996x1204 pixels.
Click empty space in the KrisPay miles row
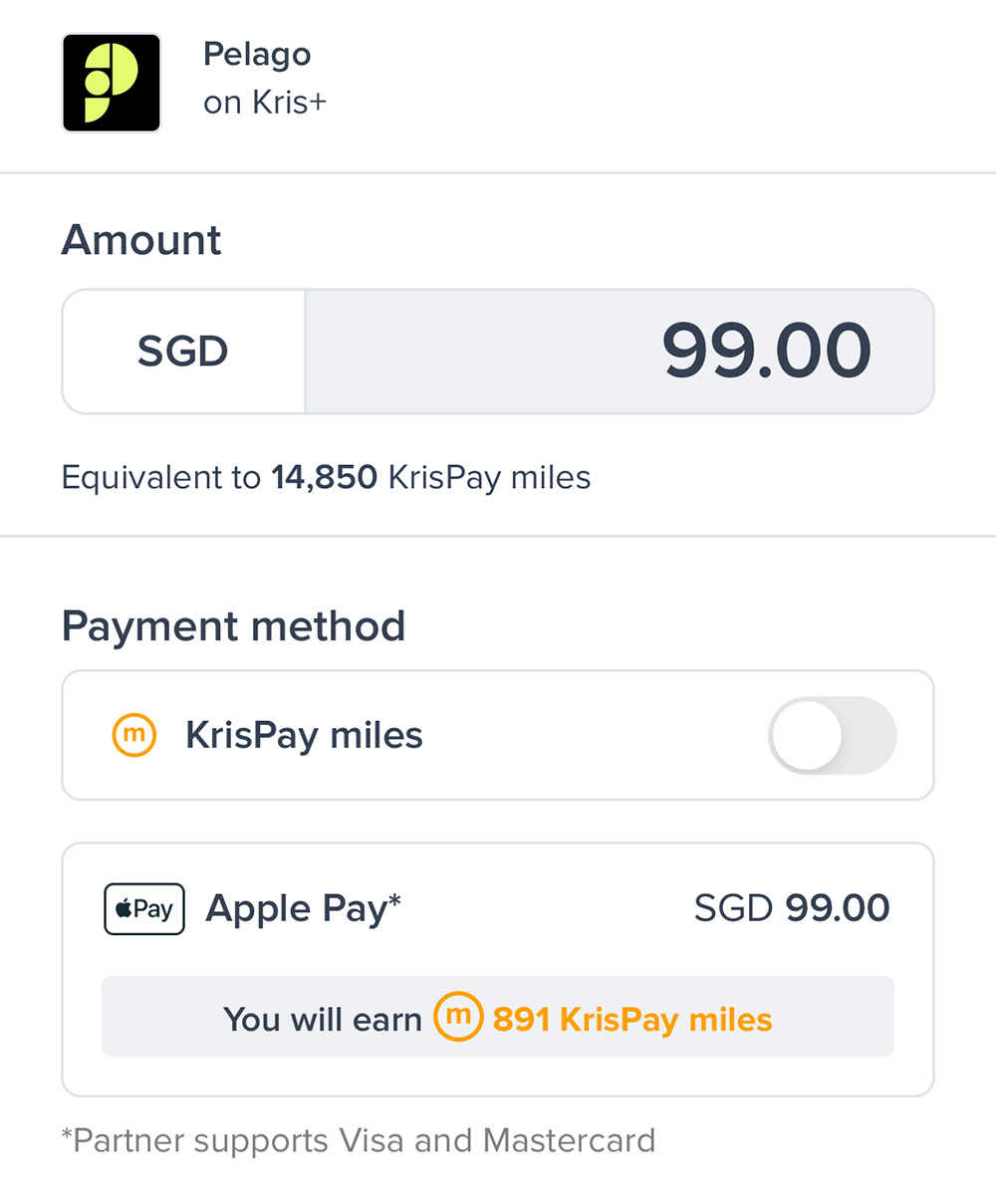(598, 736)
